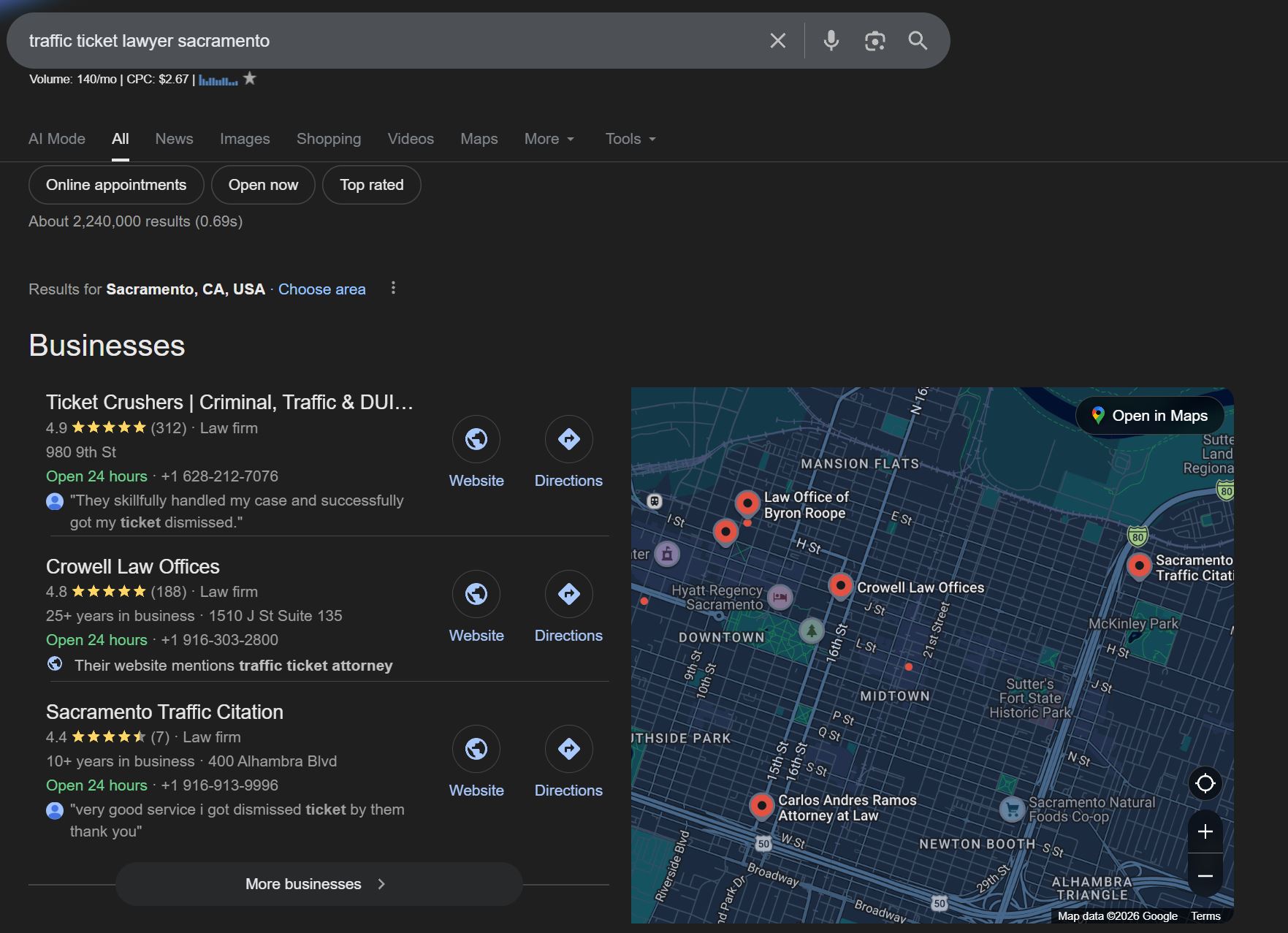Open the More search categories dropdown
This screenshot has height=933, width=1288.
pos(548,139)
